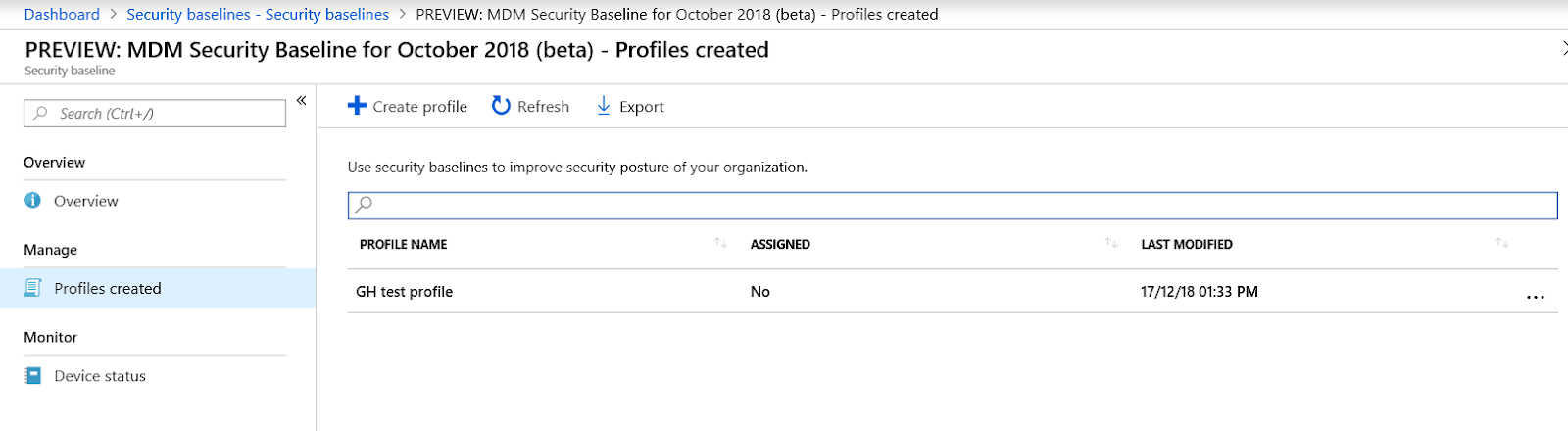Open Security baselines breadcrumb link

(258, 14)
